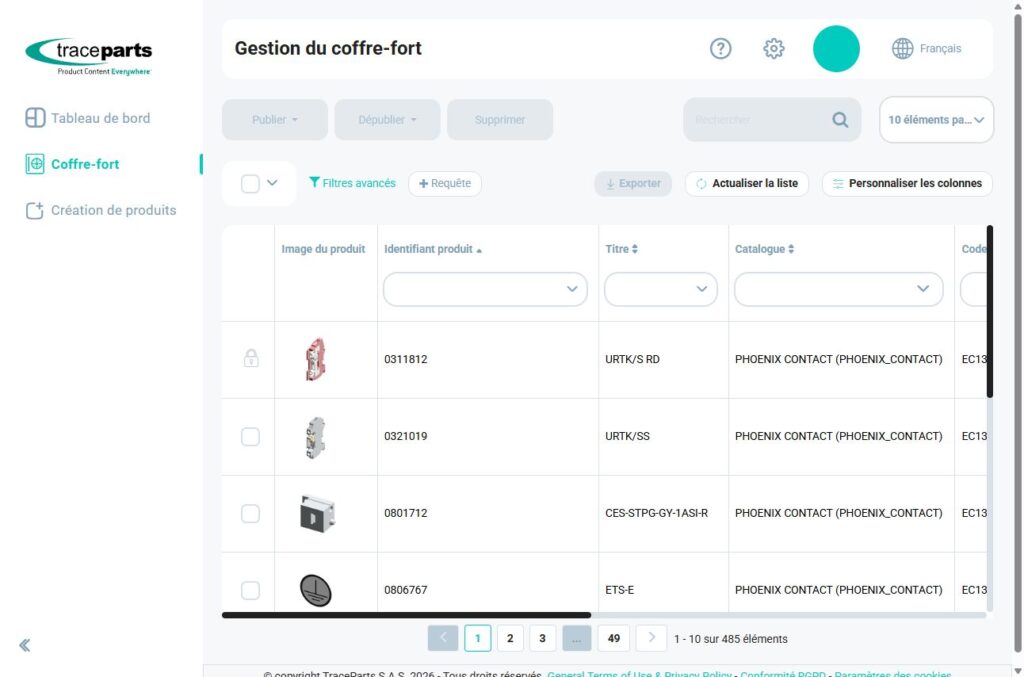
Task: Open the help question mark icon
Action: tap(720, 48)
